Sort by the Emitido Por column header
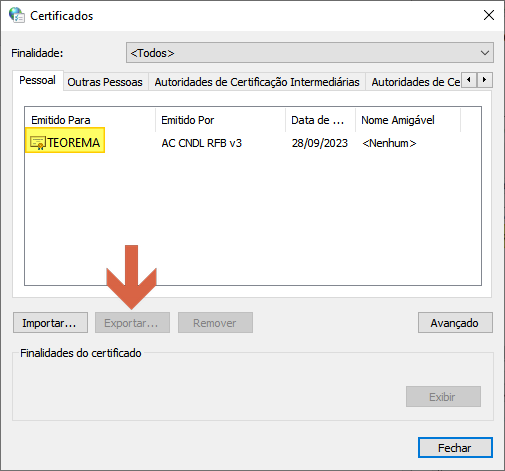This screenshot has height=471, width=505. pos(220,120)
